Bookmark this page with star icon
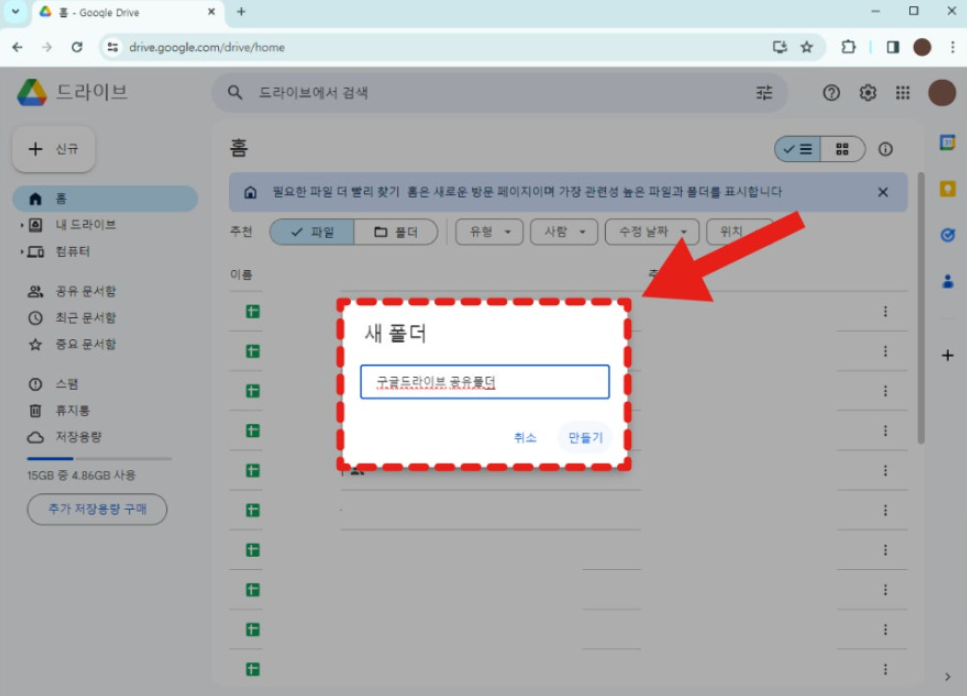Screen dimensions: 967x696 (806, 47)
